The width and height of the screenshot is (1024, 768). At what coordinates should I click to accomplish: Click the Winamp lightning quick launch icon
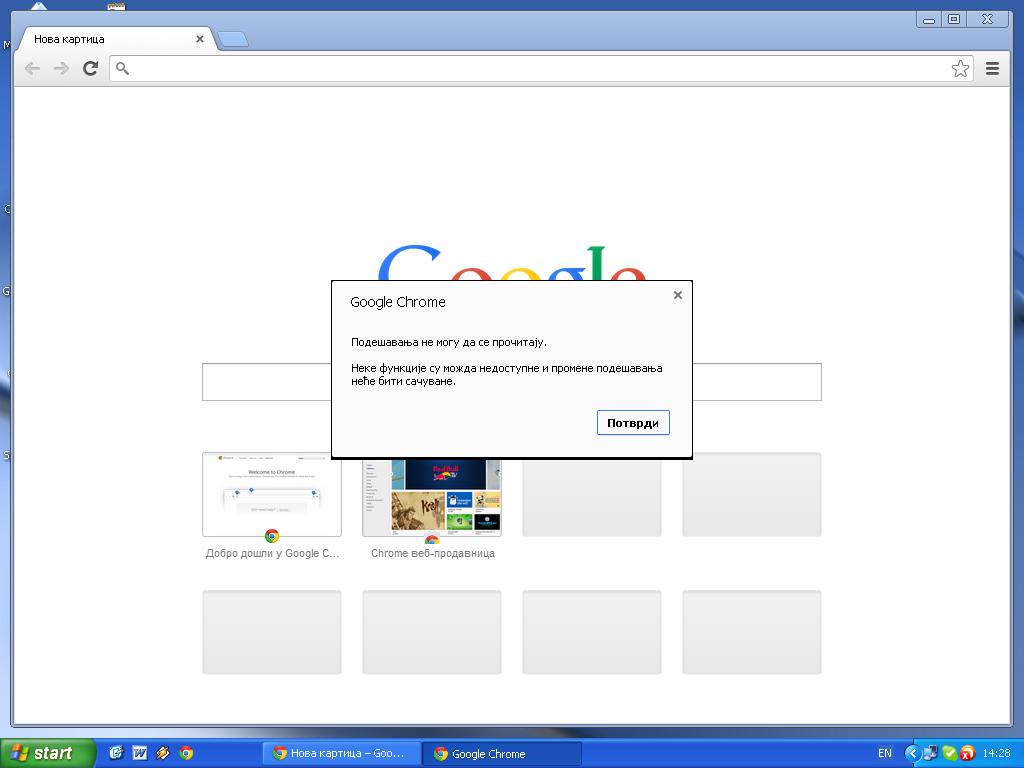(163, 753)
